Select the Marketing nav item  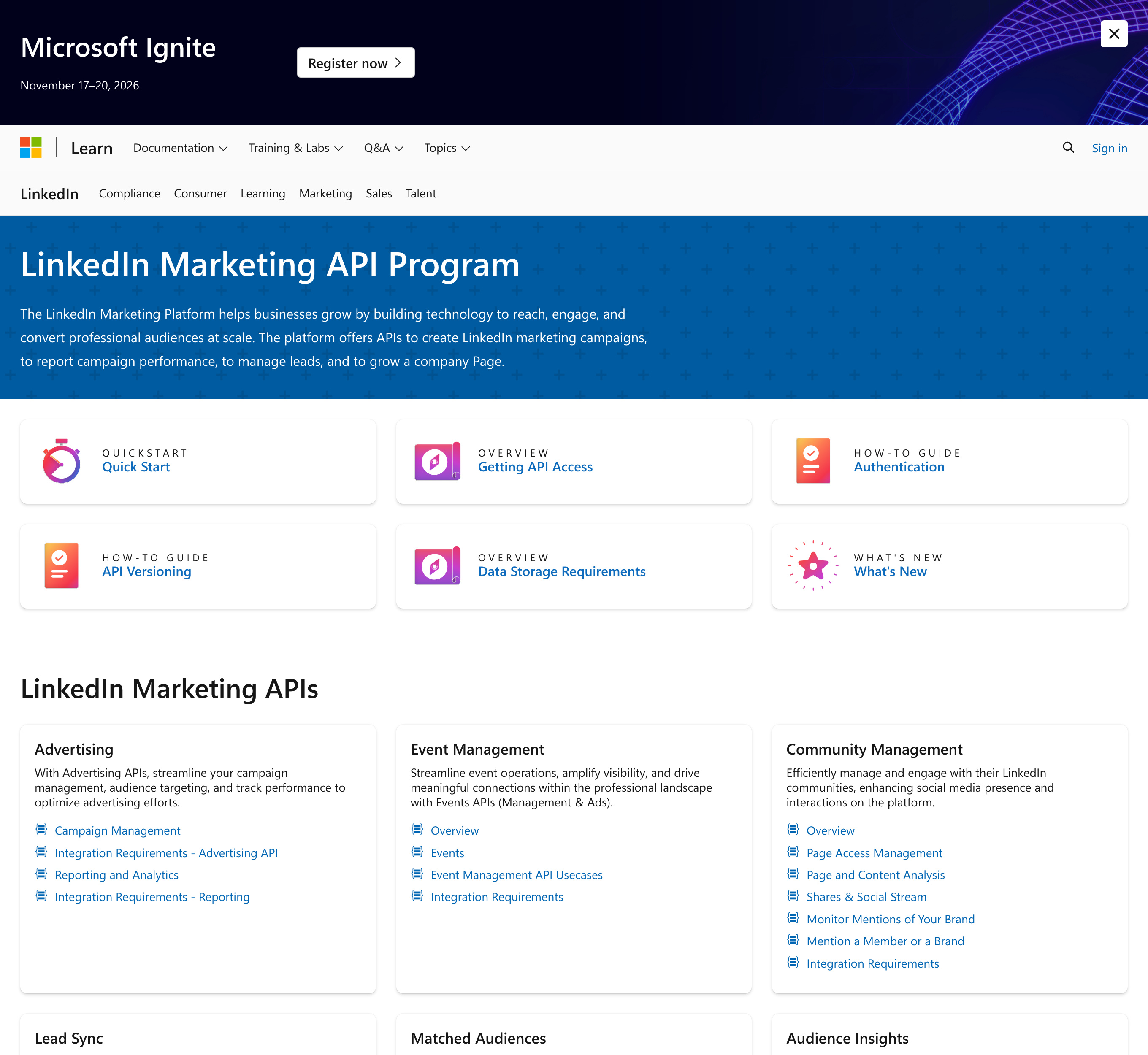click(325, 194)
